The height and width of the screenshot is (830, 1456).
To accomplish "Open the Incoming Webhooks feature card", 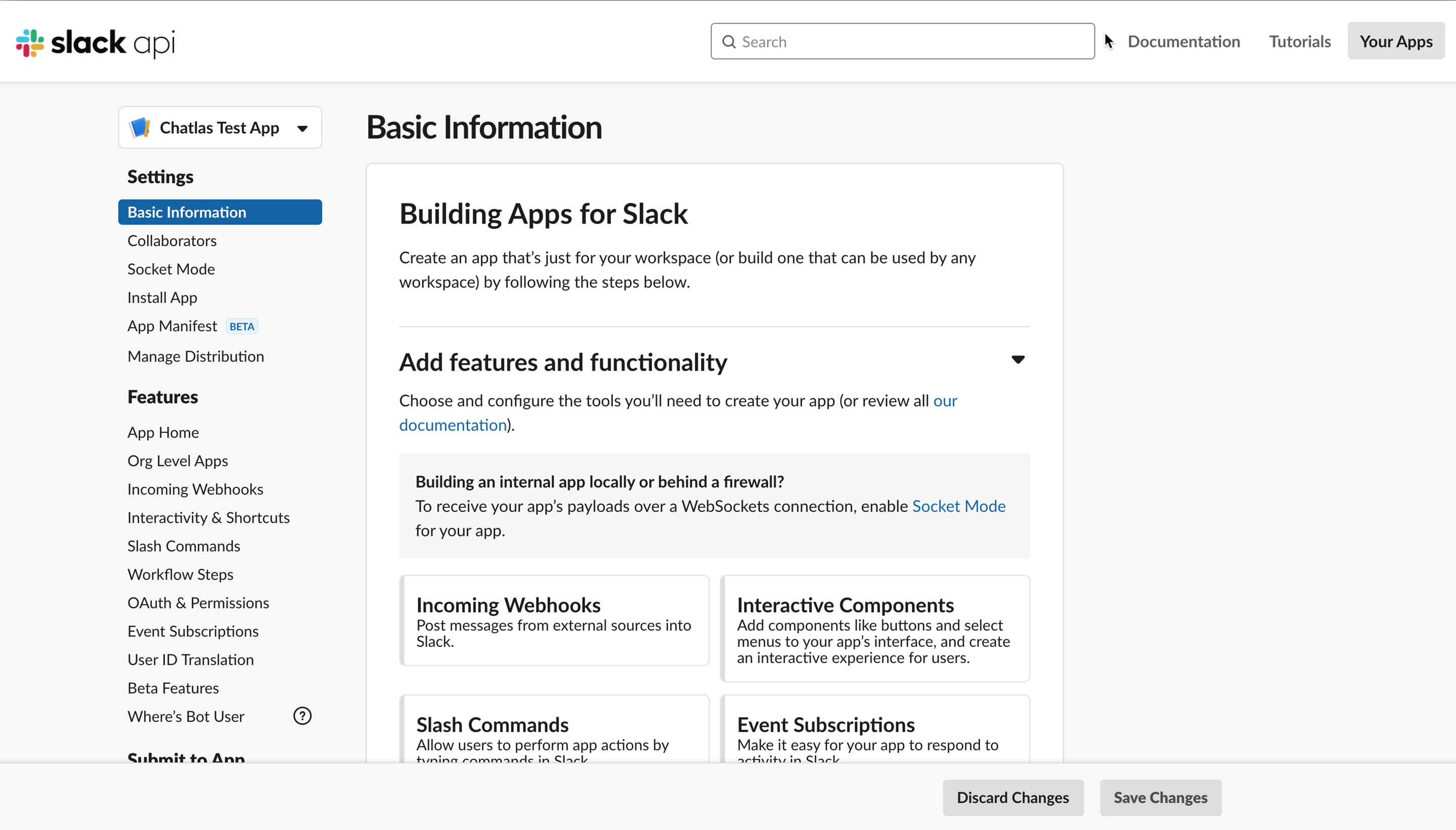I will [554, 620].
